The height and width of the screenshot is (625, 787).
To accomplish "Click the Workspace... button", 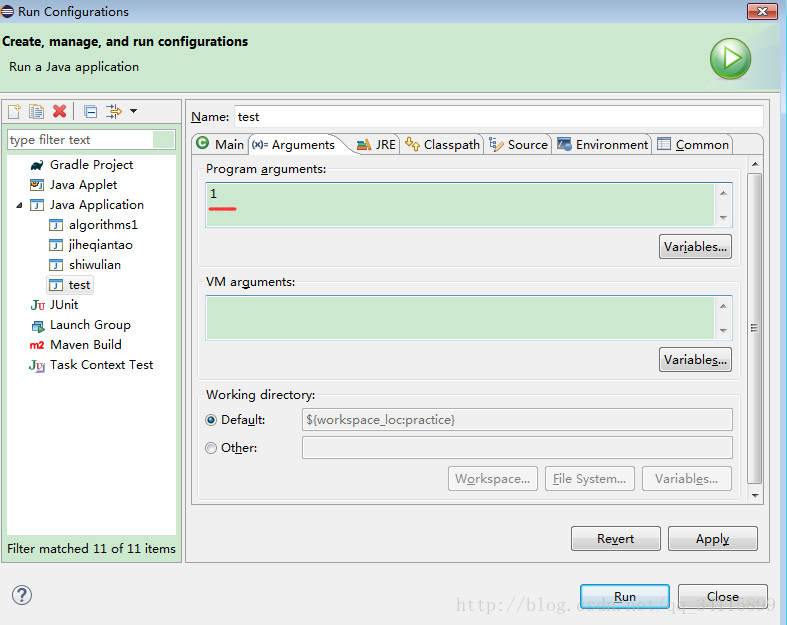I will click(x=492, y=479).
